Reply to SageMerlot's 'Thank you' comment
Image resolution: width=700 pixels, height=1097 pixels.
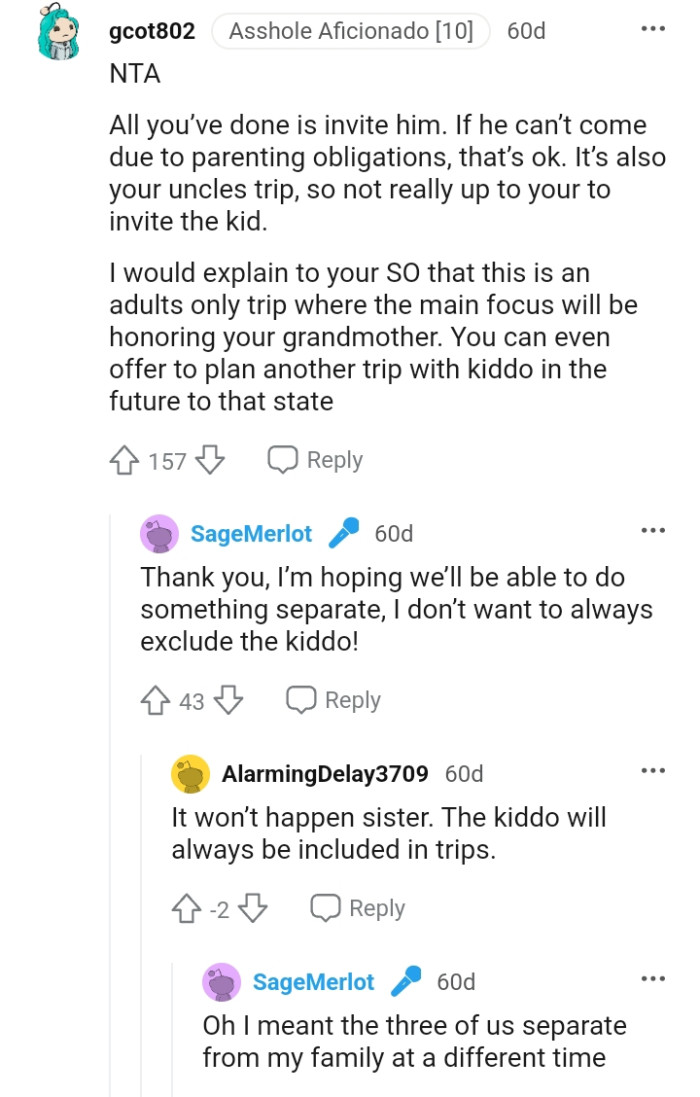[334, 700]
